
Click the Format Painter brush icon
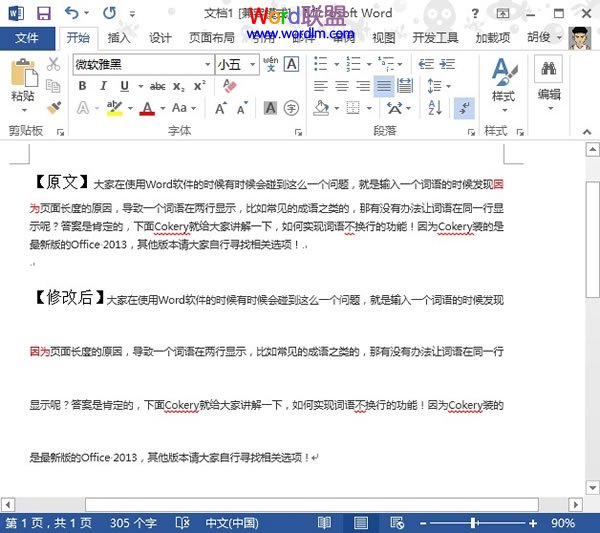tap(54, 107)
